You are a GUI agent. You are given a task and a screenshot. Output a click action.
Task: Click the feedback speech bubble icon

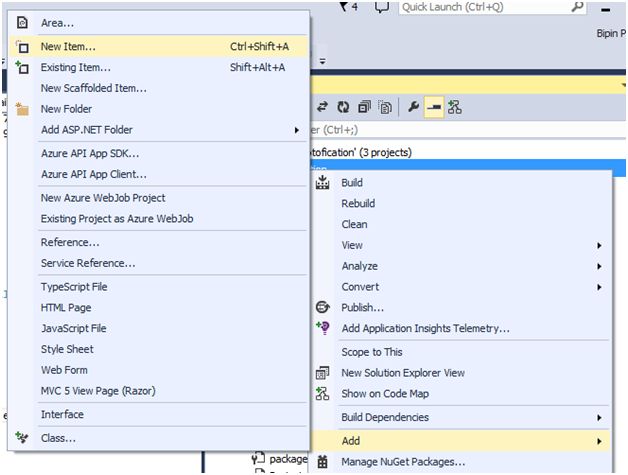[x=382, y=7]
